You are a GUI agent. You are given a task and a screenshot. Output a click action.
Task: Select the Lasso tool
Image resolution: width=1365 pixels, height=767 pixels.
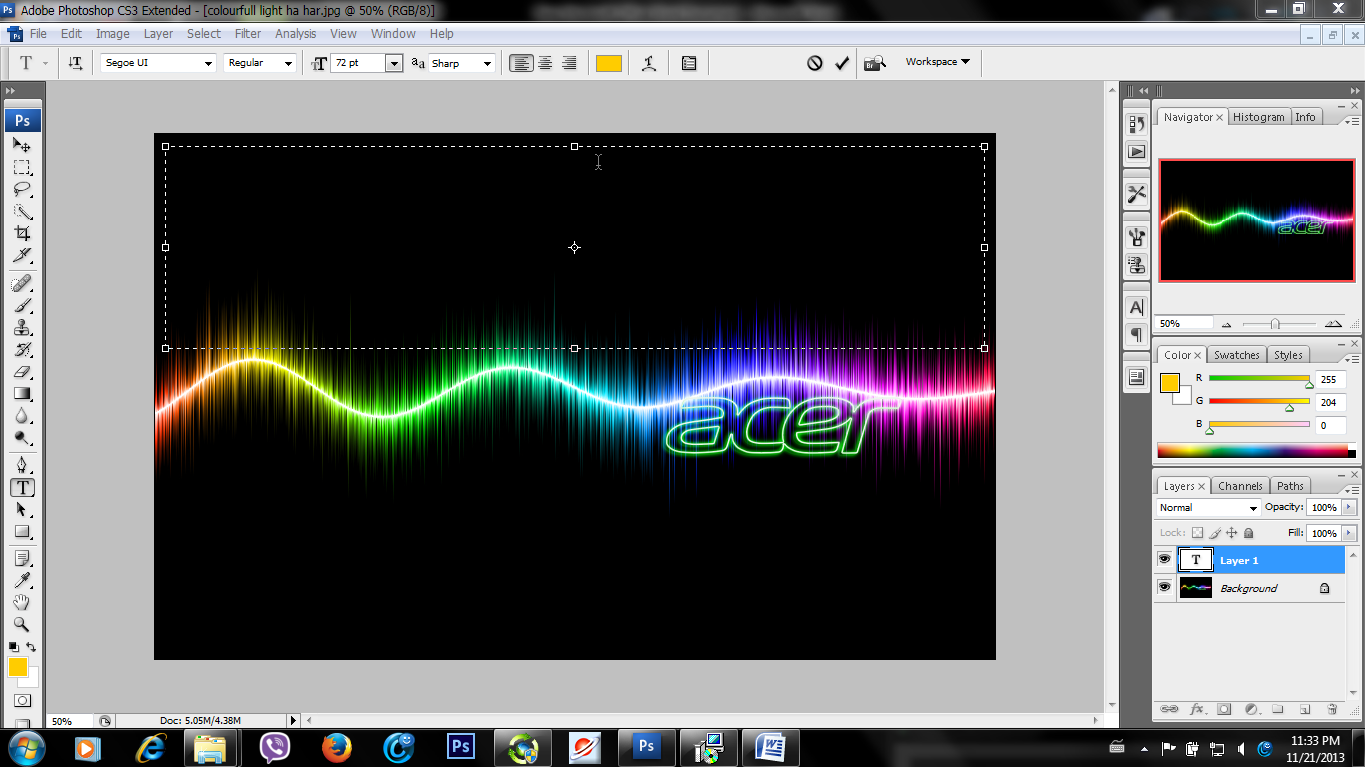22,190
